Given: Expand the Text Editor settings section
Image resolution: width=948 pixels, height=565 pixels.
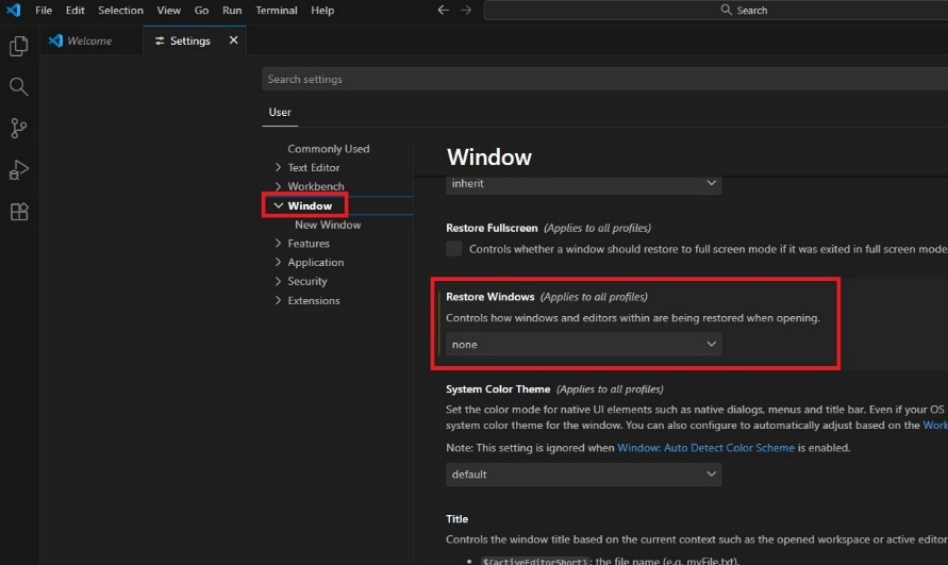Looking at the screenshot, I should pos(313,167).
